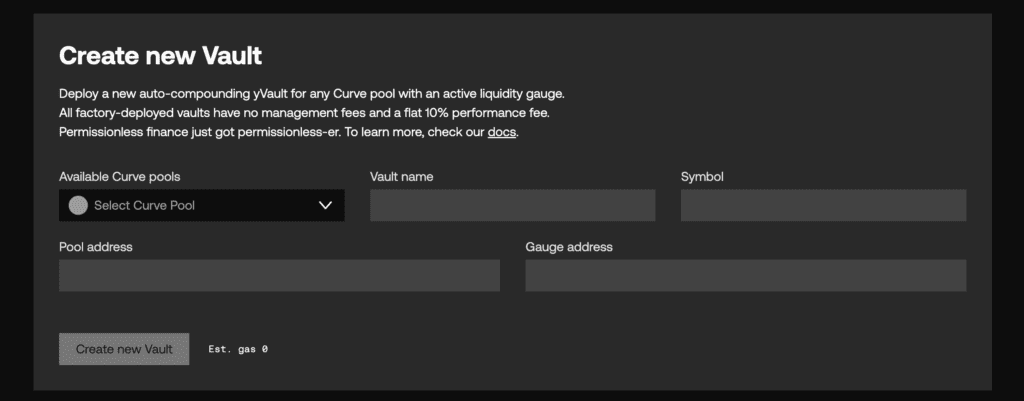The width and height of the screenshot is (1024, 401).
Task: Open the Select Curve Pool dropdown
Action: tap(201, 205)
